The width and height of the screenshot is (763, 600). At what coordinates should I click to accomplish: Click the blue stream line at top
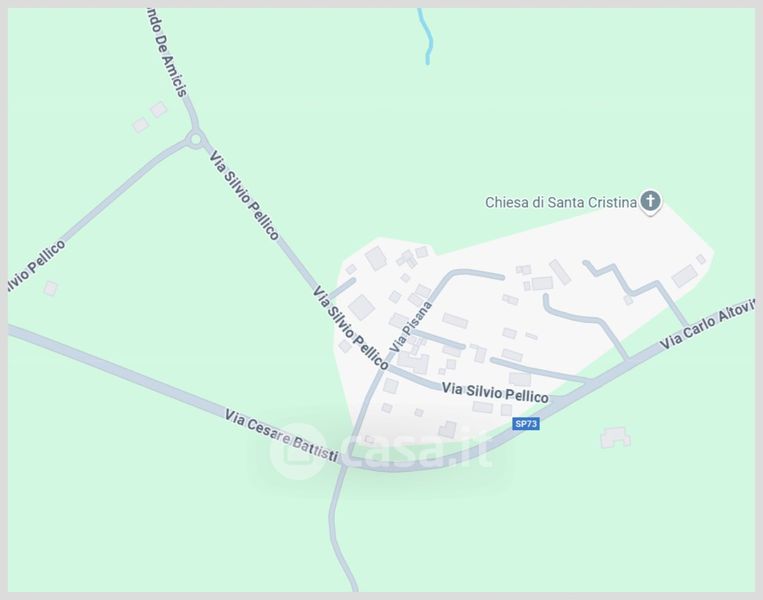426,36
